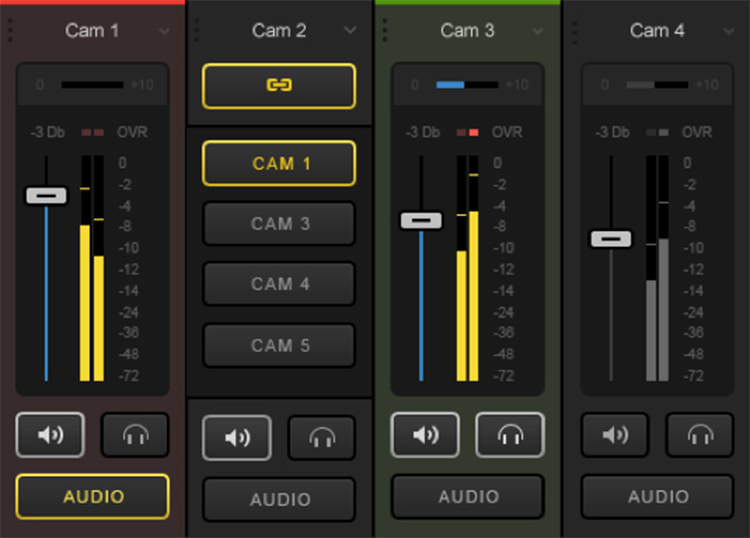Expand the Cam 4 dropdown arrow
Viewport: 750px width, 538px height.
coord(725,31)
